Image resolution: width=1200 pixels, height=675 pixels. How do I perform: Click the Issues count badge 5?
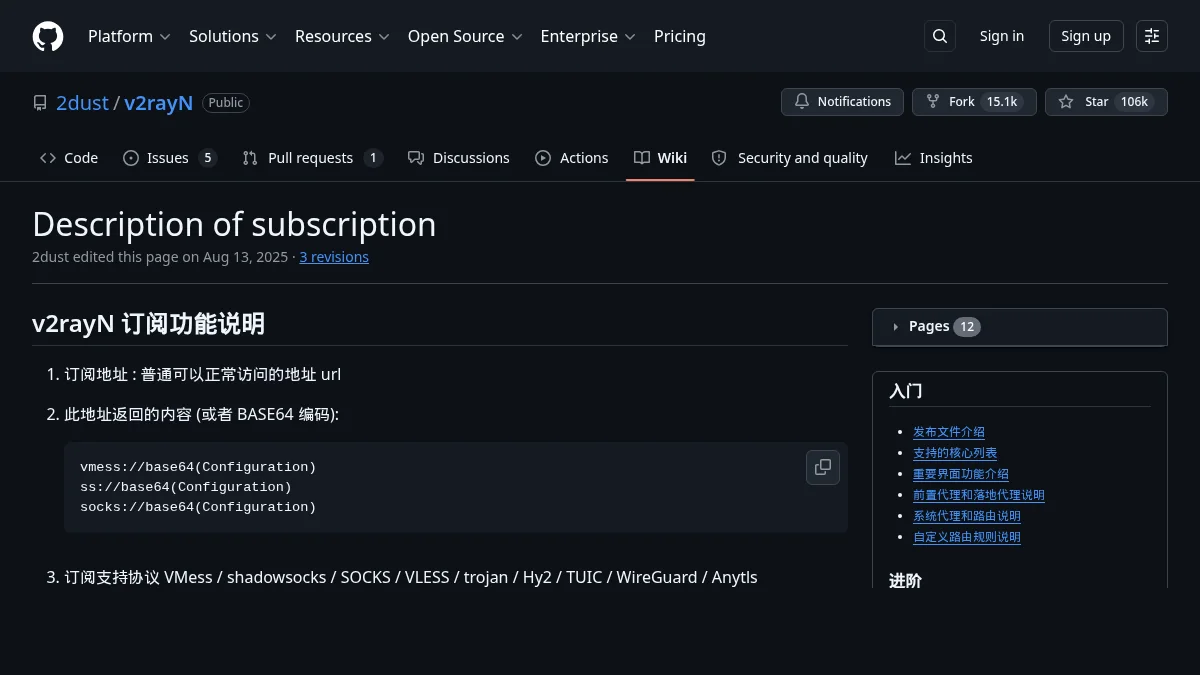207,158
